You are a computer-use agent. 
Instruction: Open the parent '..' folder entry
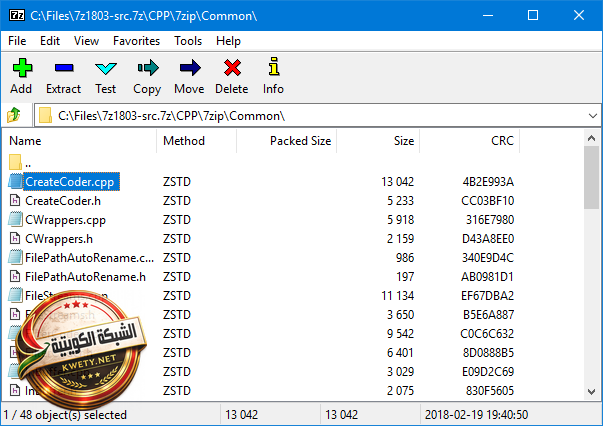click(x=27, y=163)
